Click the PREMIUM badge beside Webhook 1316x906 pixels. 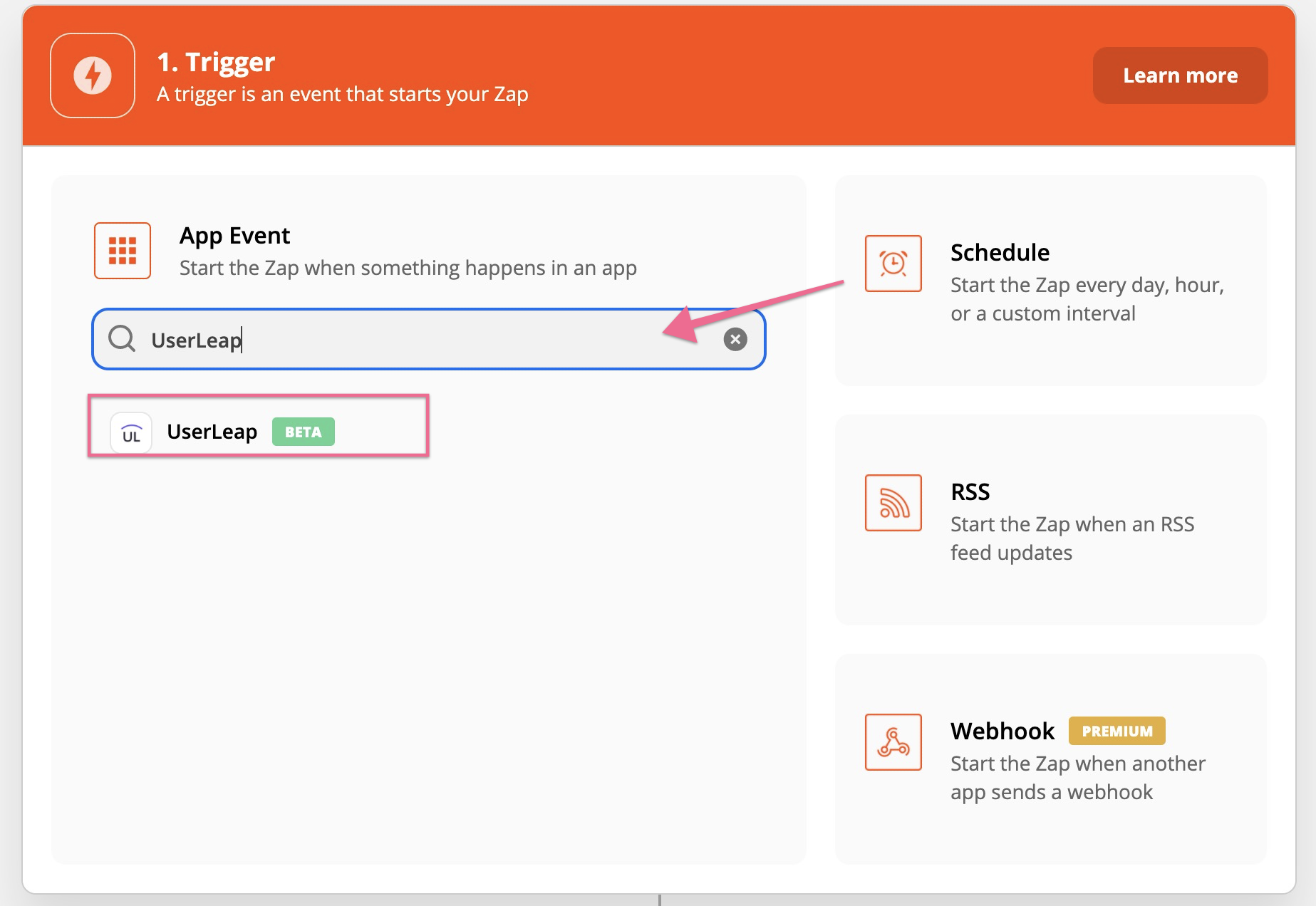[1117, 731]
